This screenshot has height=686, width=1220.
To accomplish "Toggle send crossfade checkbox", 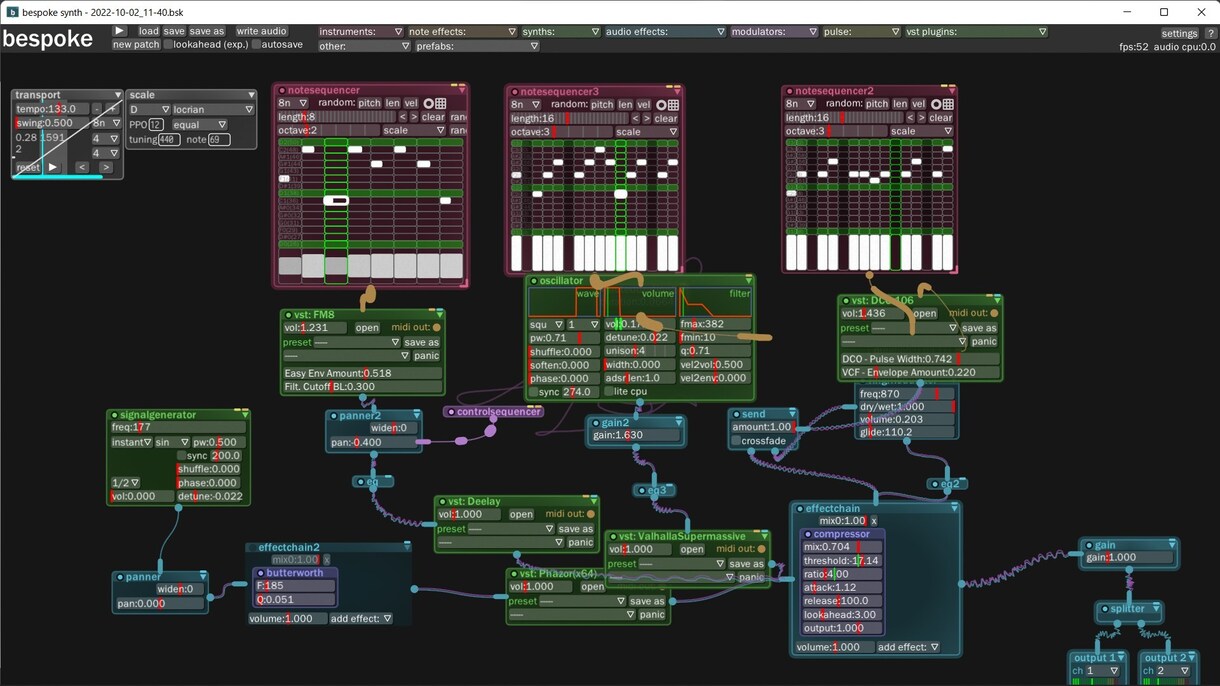I will [736, 441].
